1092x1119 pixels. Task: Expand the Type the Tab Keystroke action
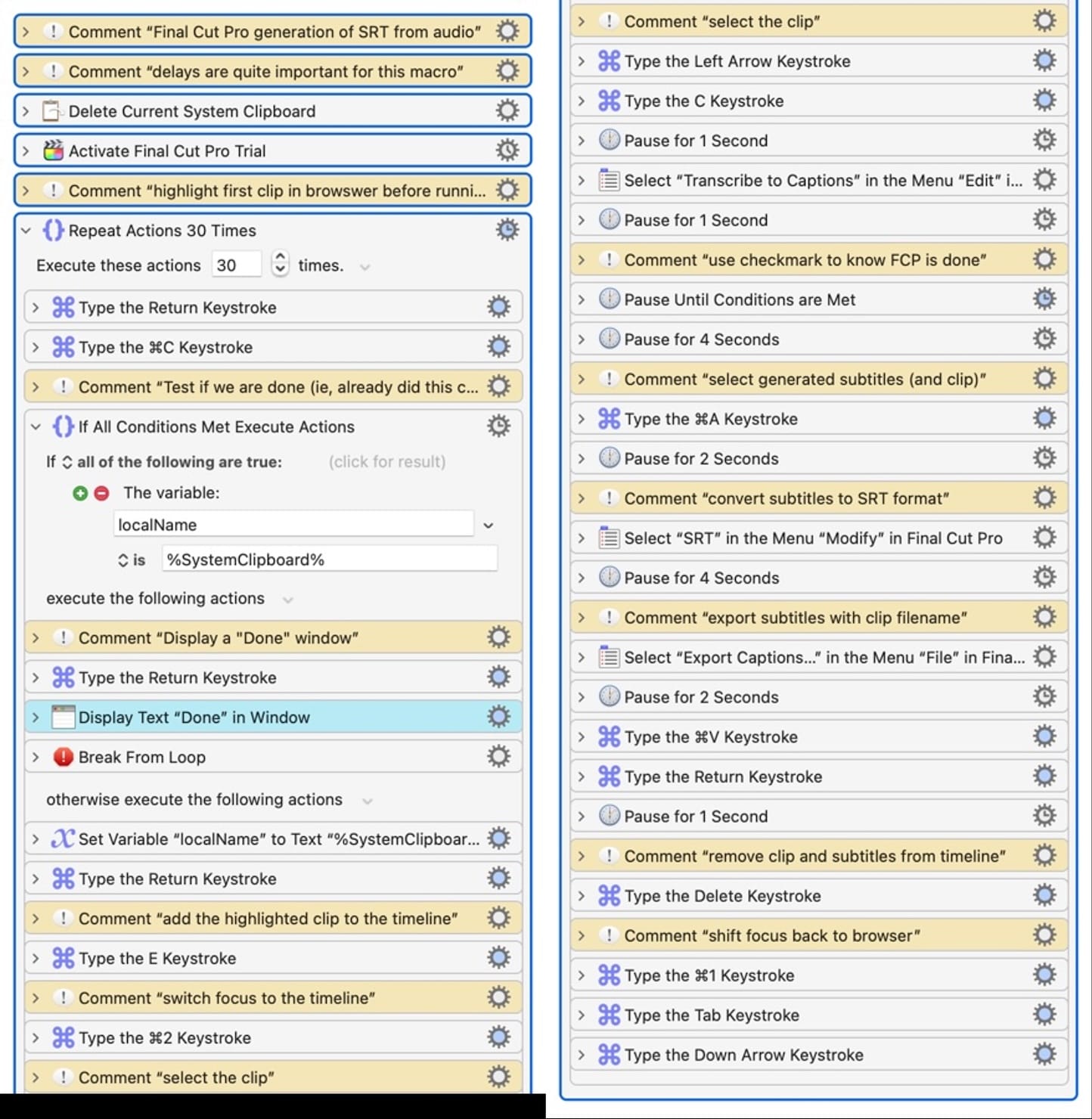coord(581,1015)
